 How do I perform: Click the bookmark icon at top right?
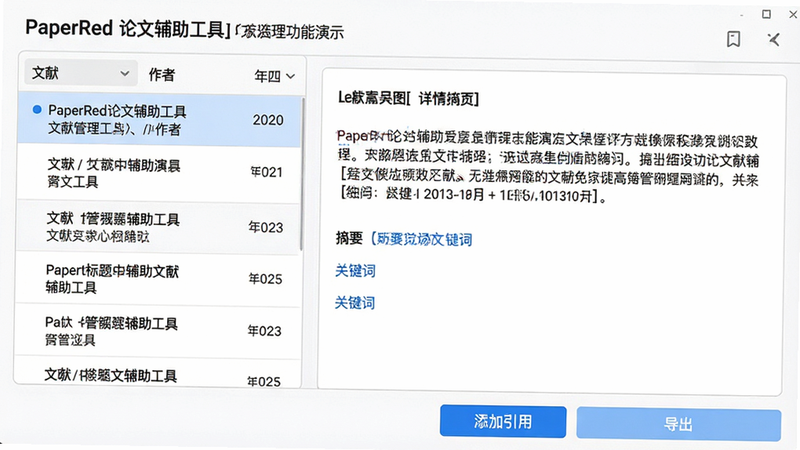point(733,39)
